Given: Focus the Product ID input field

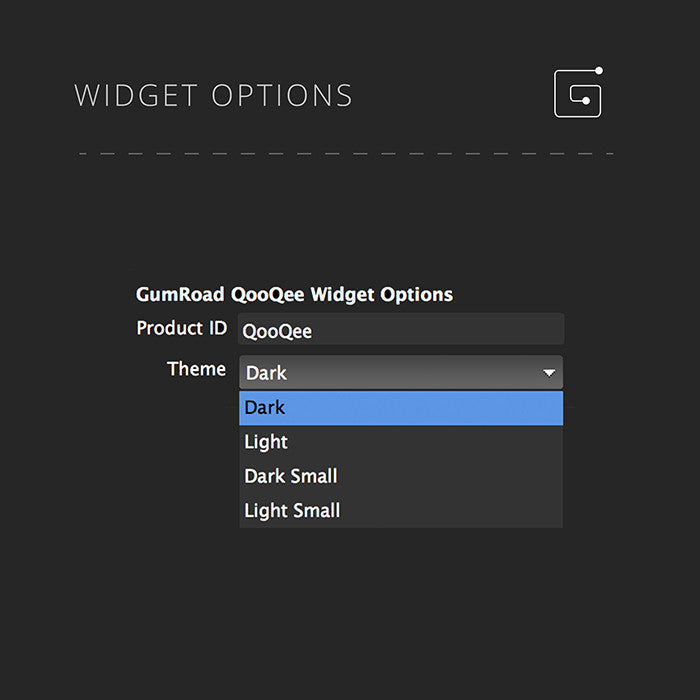Looking at the screenshot, I should pyautogui.click(x=401, y=329).
